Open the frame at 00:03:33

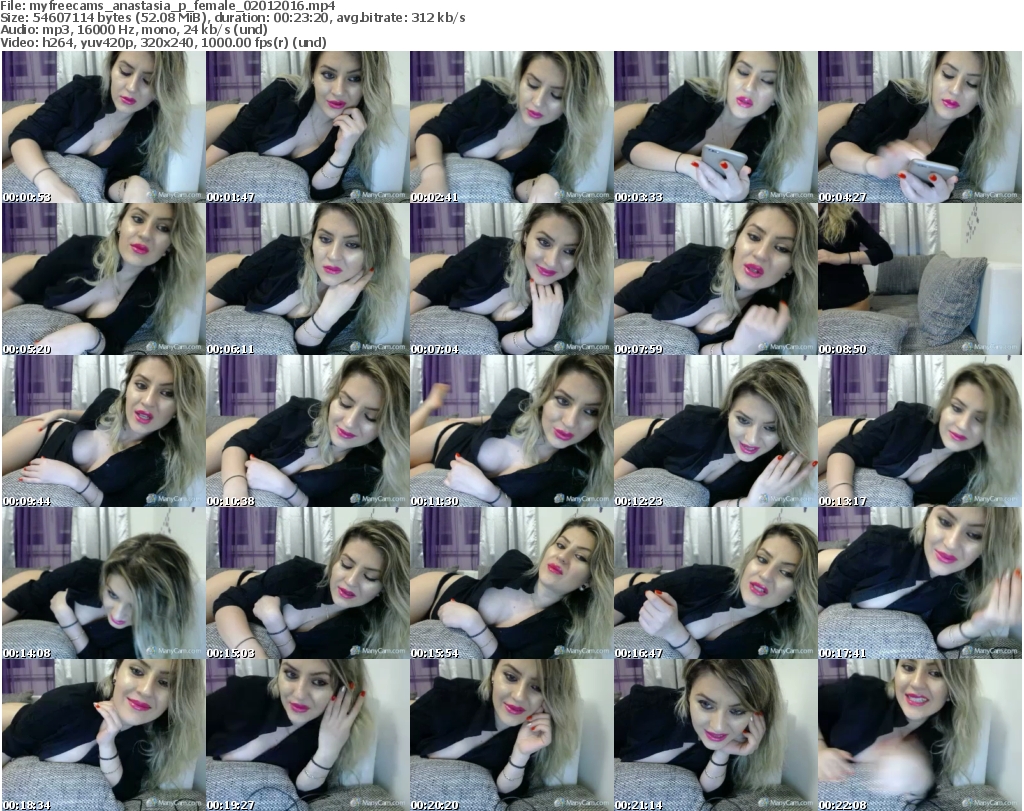[x=716, y=127]
